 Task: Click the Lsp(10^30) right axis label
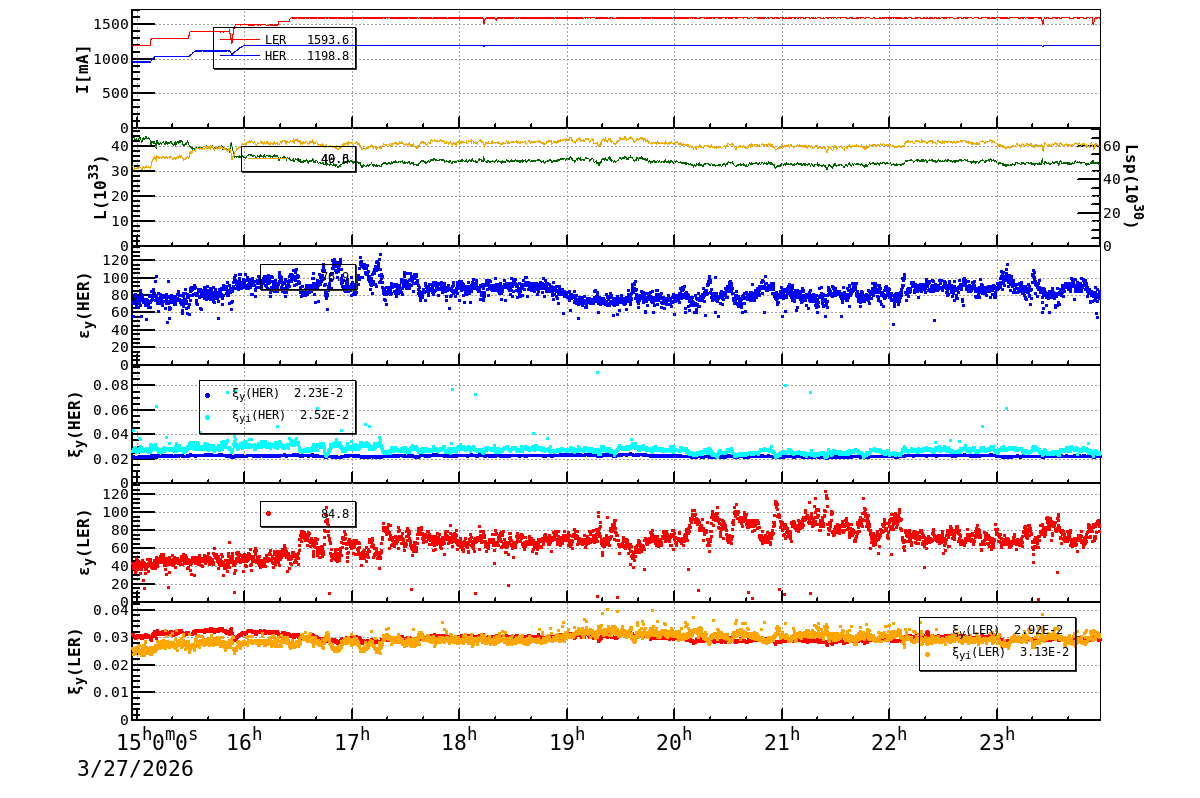pos(1133,186)
